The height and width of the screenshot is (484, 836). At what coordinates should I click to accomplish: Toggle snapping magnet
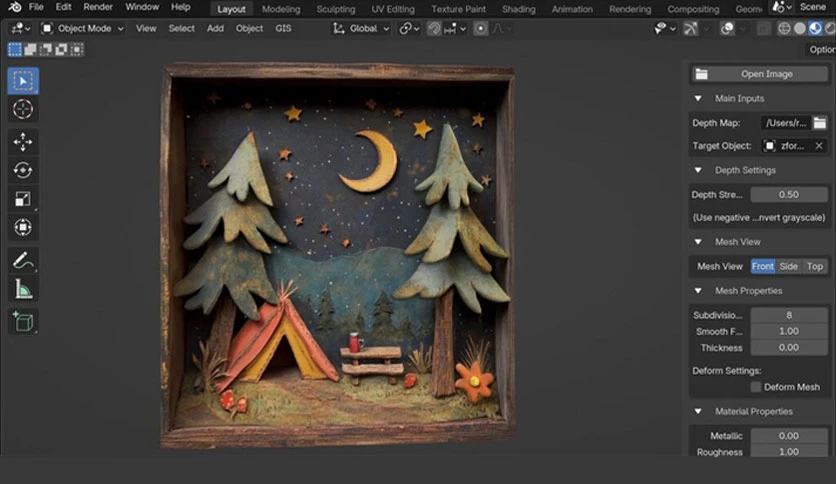tap(434, 28)
